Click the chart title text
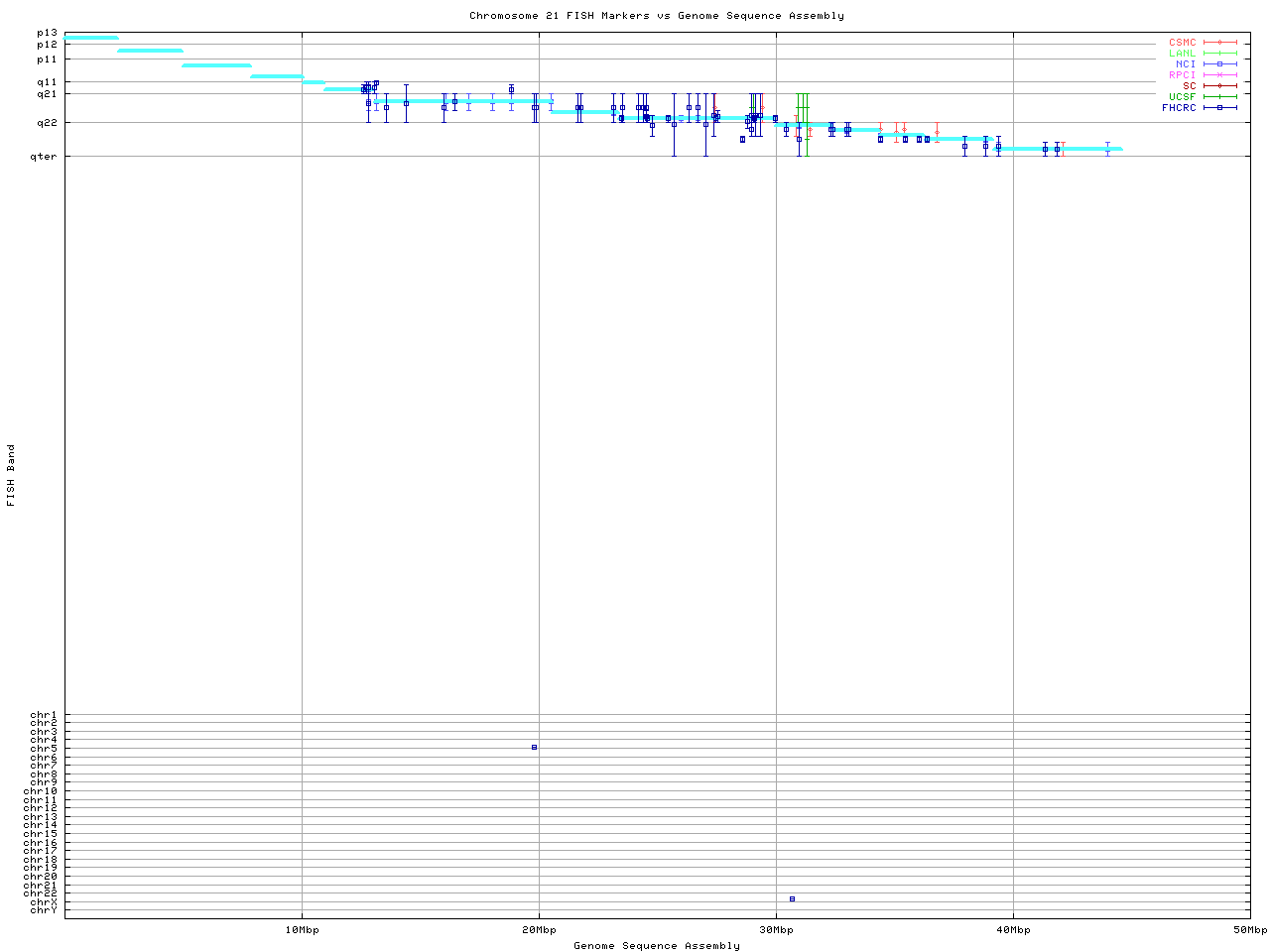The width and height of the screenshot is (1270, 952). coord(657,16)
